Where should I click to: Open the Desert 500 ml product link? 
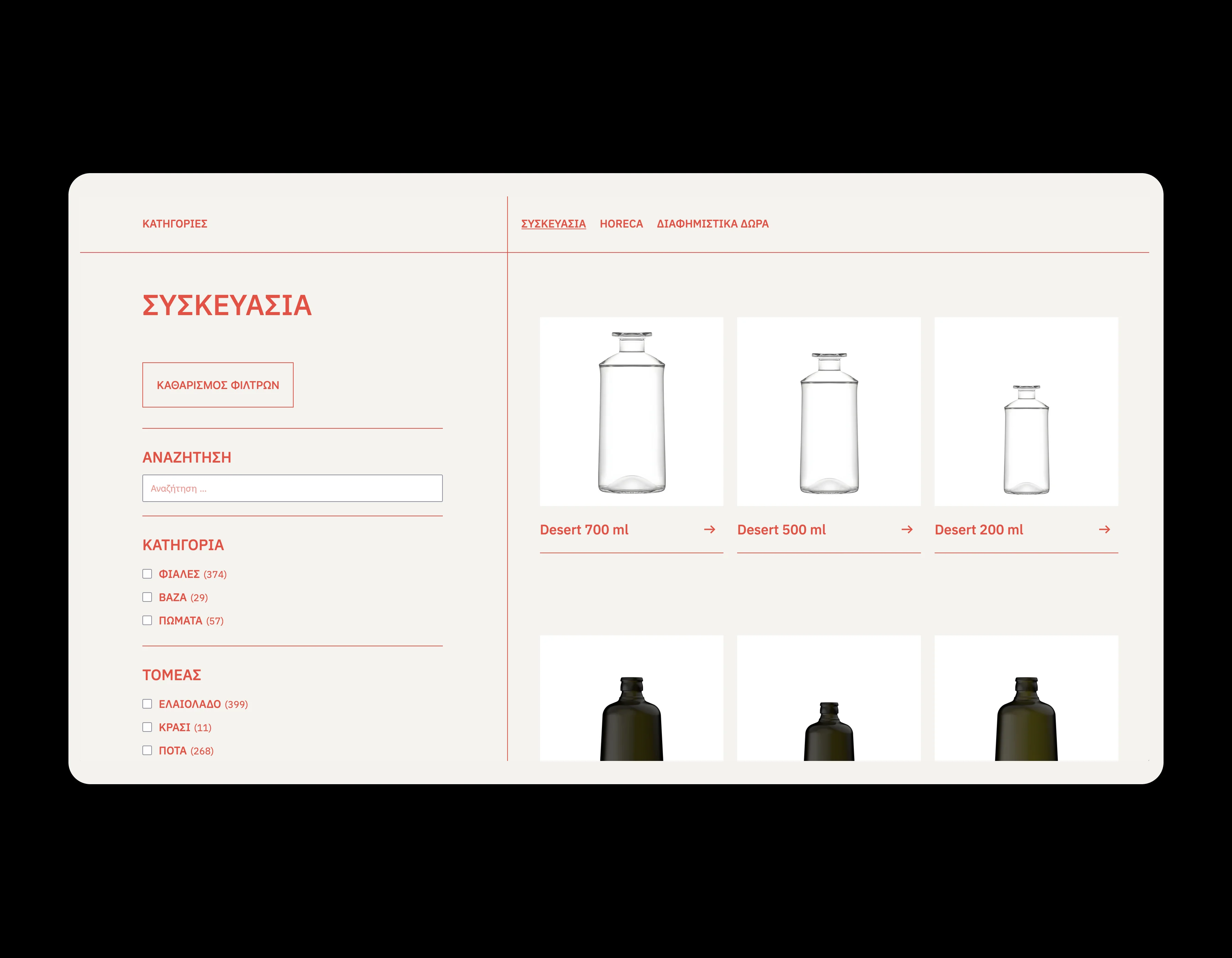(782, 529)
